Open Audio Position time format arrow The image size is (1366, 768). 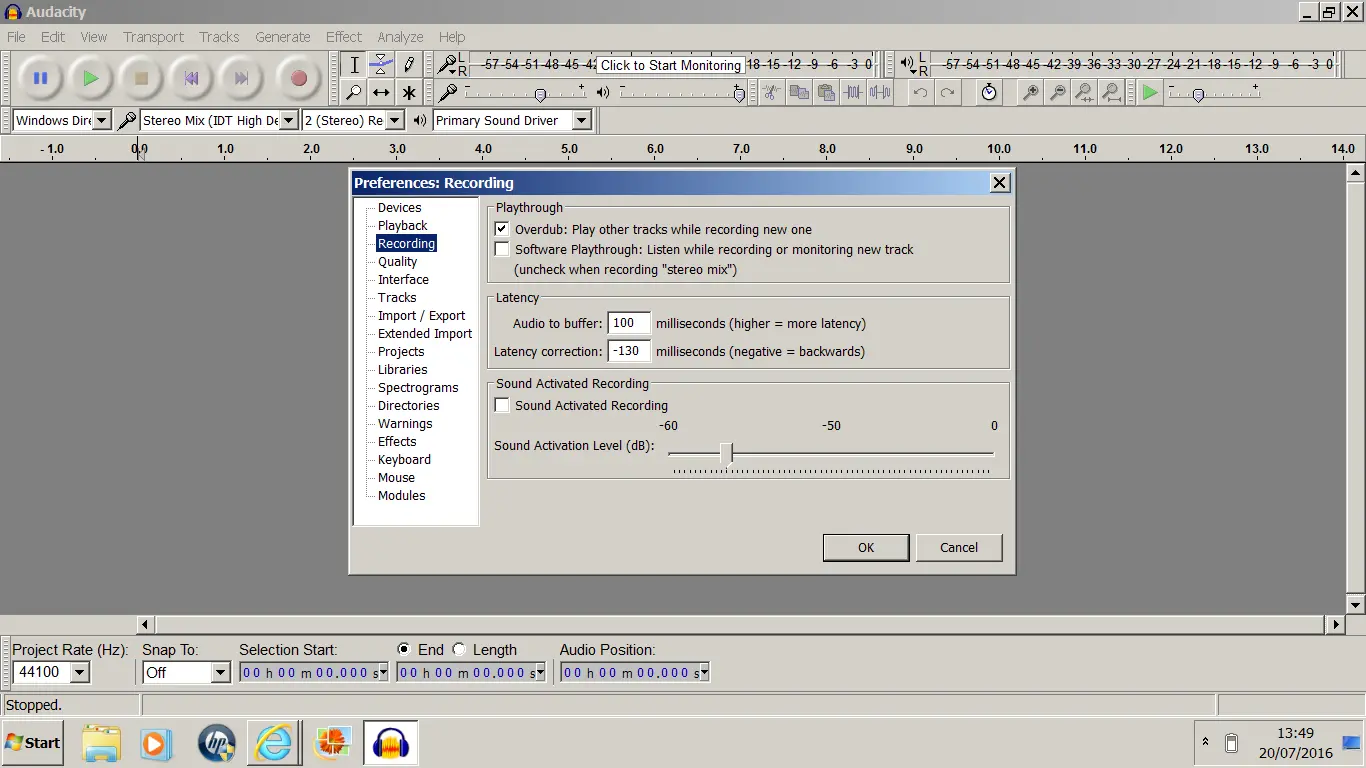(704, 672)
